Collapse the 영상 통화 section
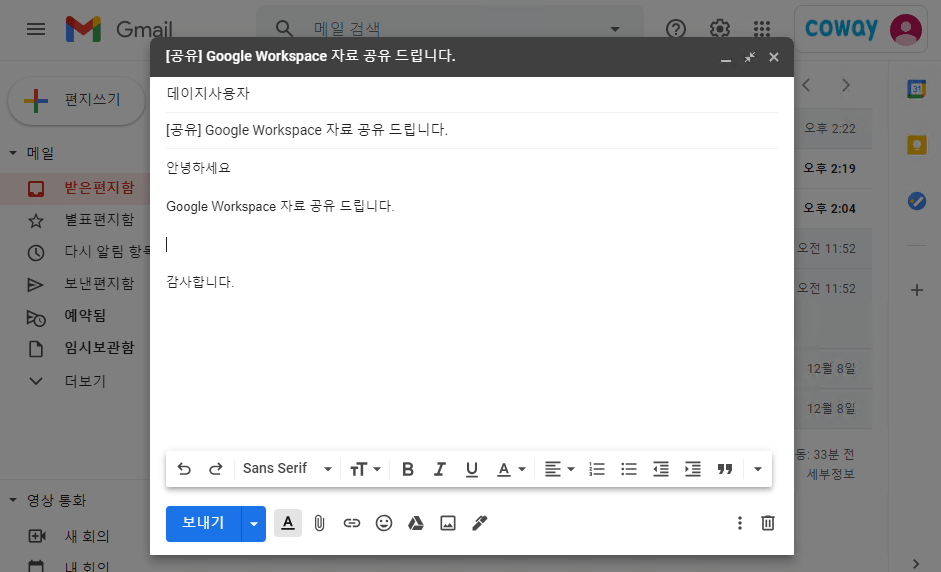The height and width of the screenshot is (572, 941). [x=13, y=500]
